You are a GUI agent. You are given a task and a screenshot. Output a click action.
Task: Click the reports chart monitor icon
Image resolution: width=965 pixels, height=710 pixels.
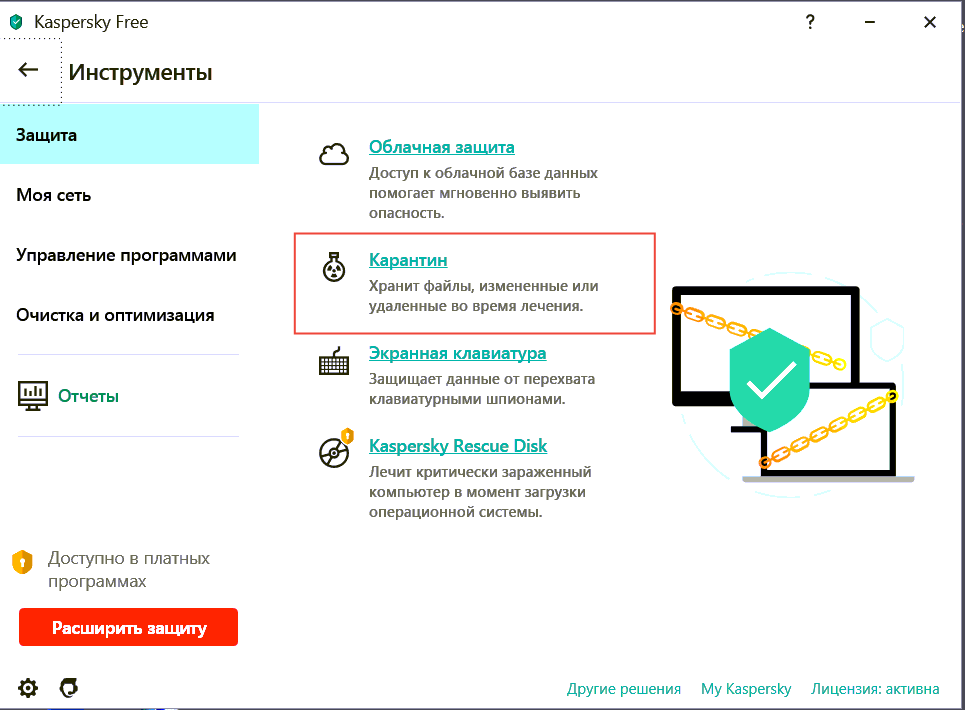[33, 396]
